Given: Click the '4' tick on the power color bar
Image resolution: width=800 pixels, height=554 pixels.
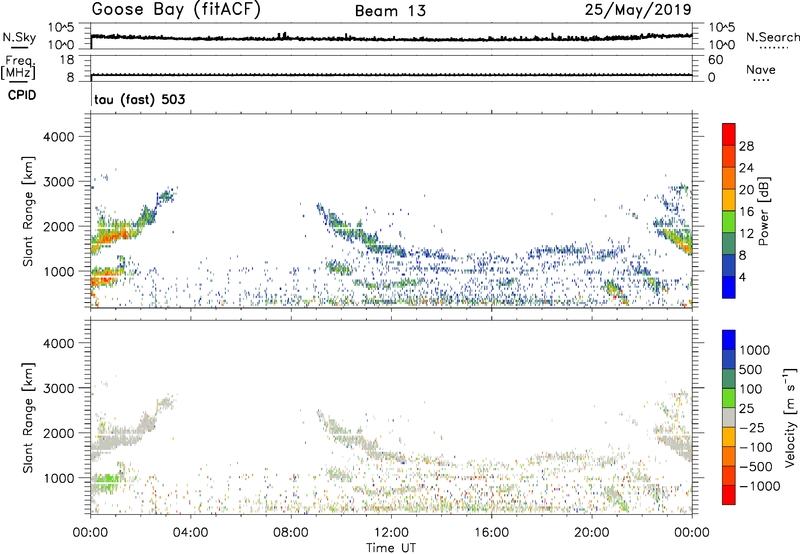Looking at the screenshot, I should 742,277.
